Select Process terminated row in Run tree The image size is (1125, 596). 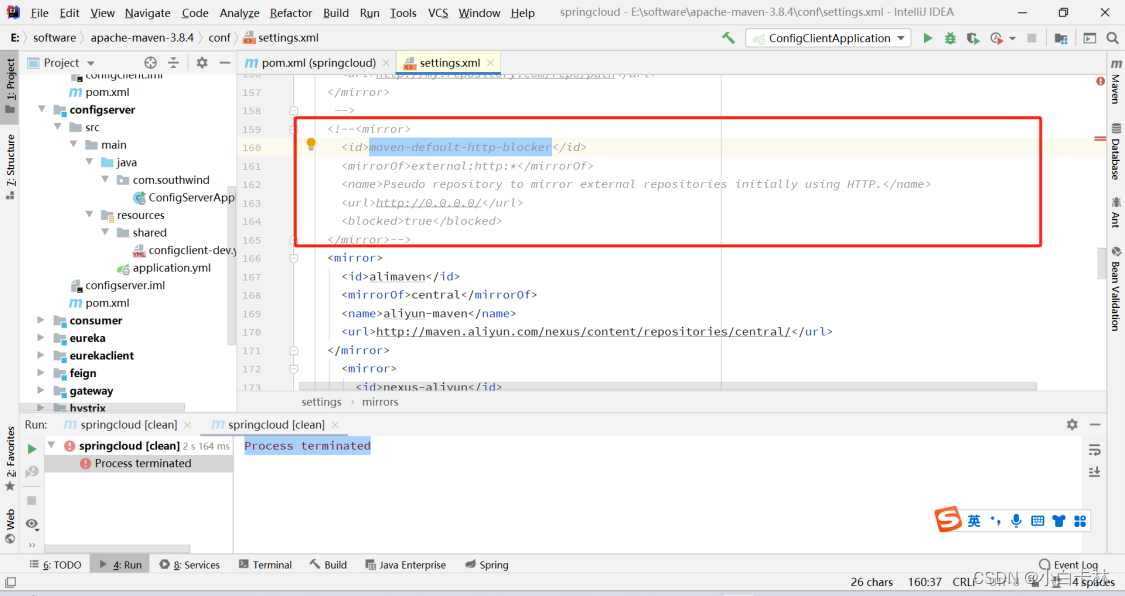138,463
